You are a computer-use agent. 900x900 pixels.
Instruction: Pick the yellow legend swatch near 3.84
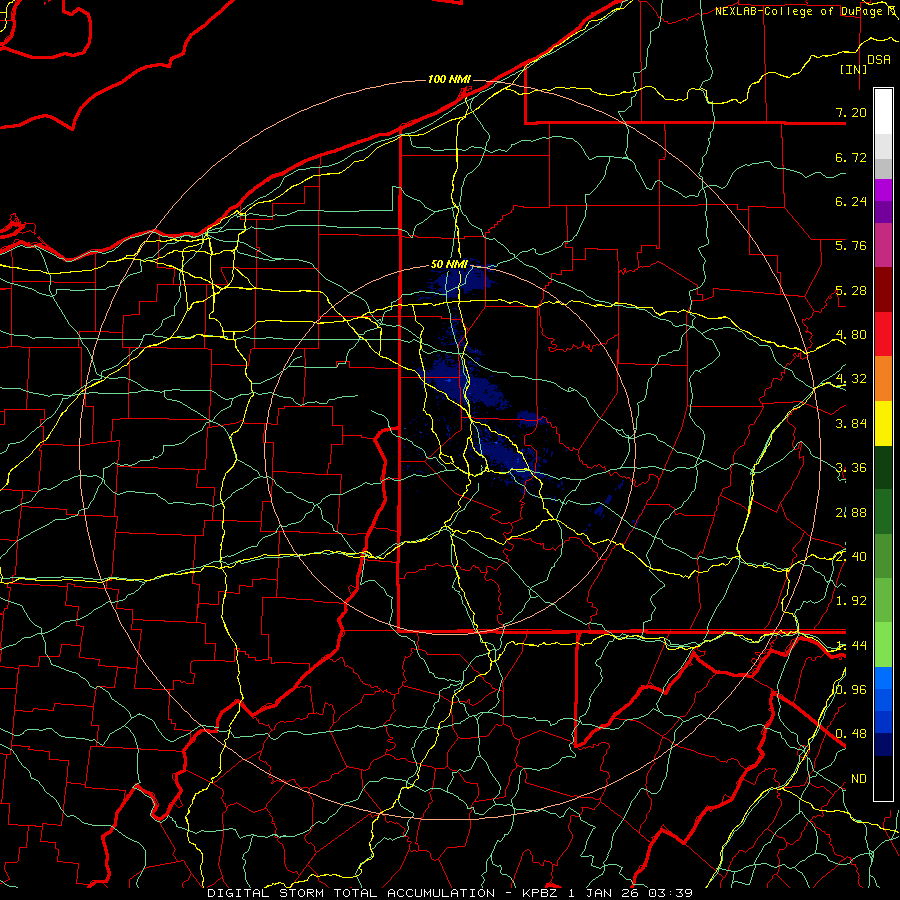883,423
